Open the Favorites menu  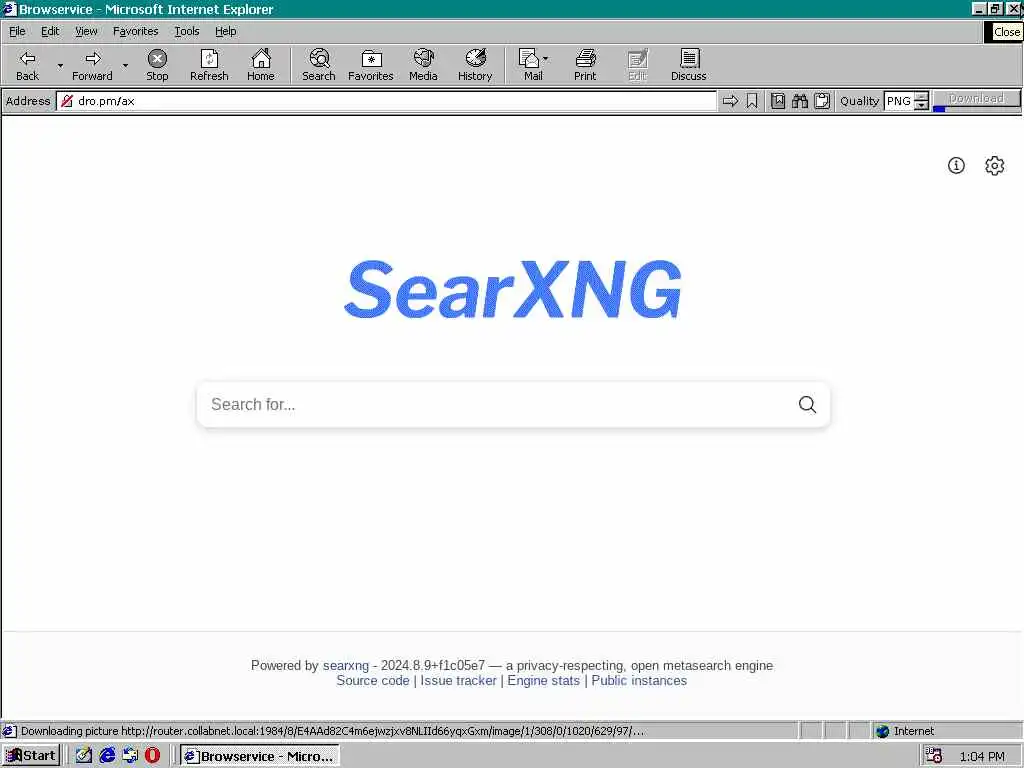[x=135, y=31]
